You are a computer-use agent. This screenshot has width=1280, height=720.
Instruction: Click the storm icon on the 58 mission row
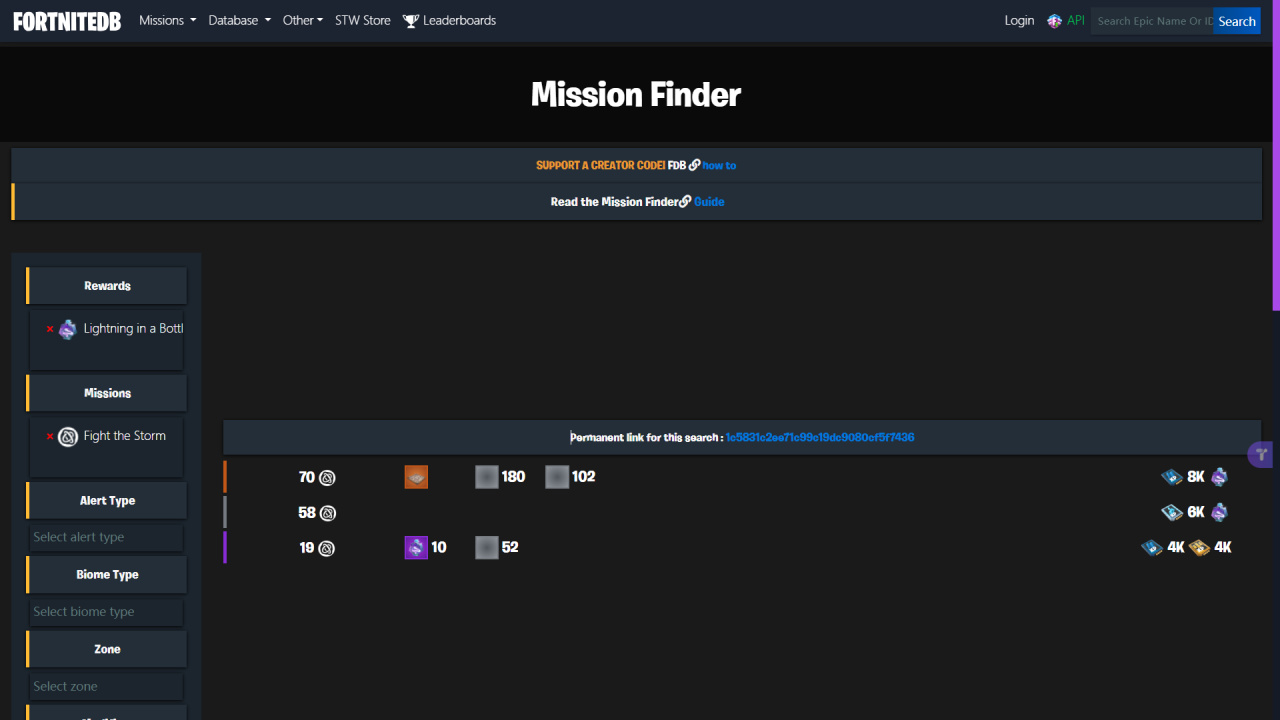pos(327,513)
